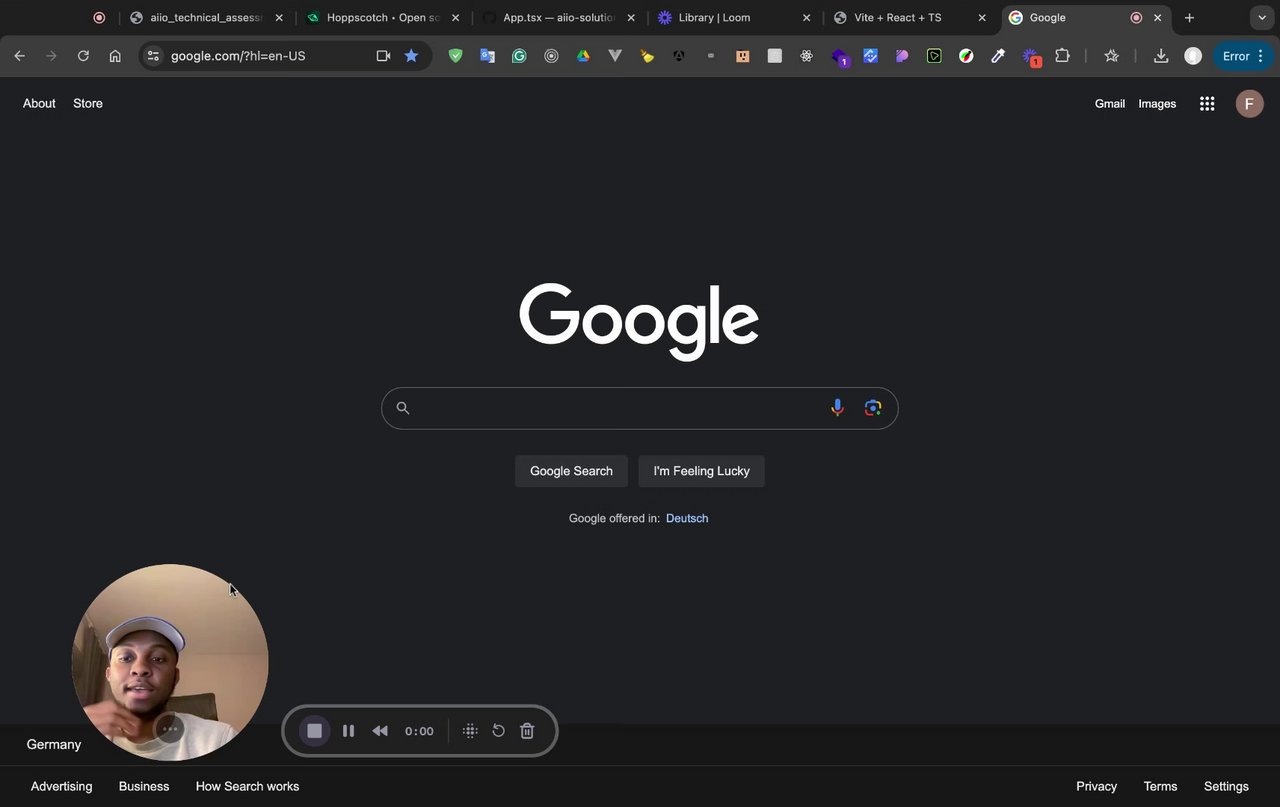The height and width of the screenshot is (807, 1280).
Task: Open the purple cube extension with badge 1
Action: pyautogui.click(x=839, y=57)
